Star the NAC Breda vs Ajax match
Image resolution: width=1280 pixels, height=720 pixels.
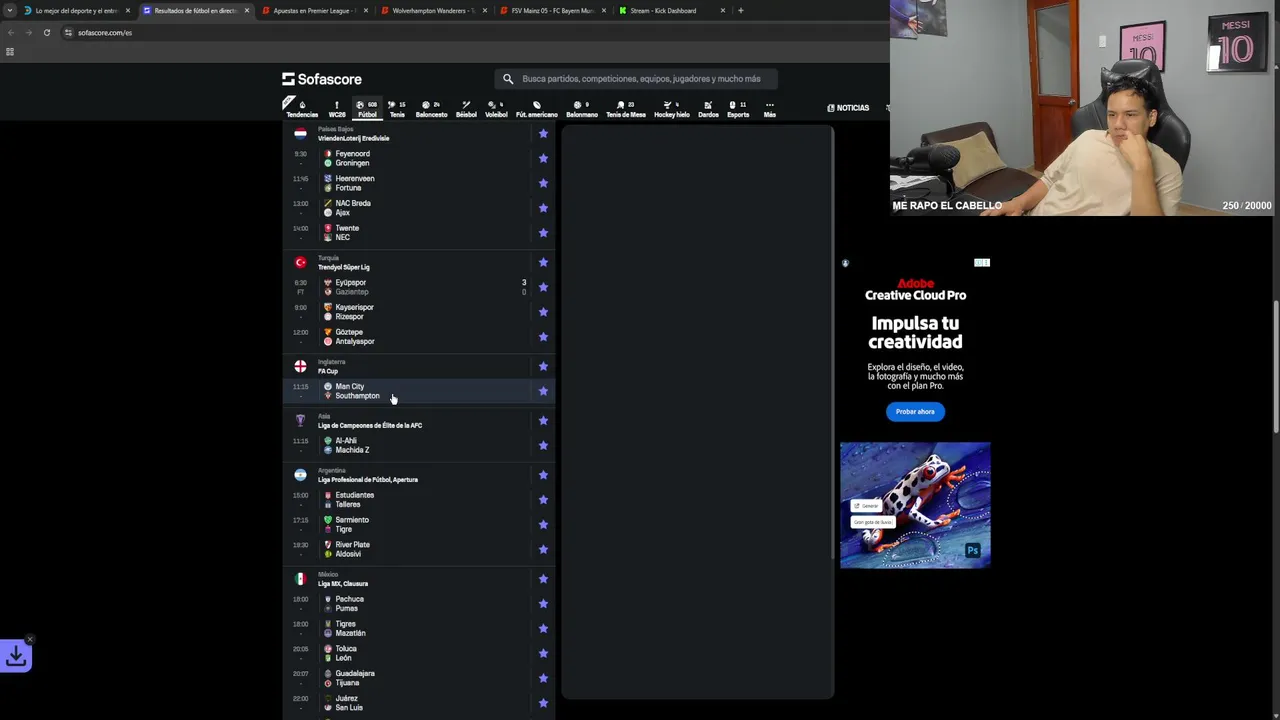coord(543,208)
